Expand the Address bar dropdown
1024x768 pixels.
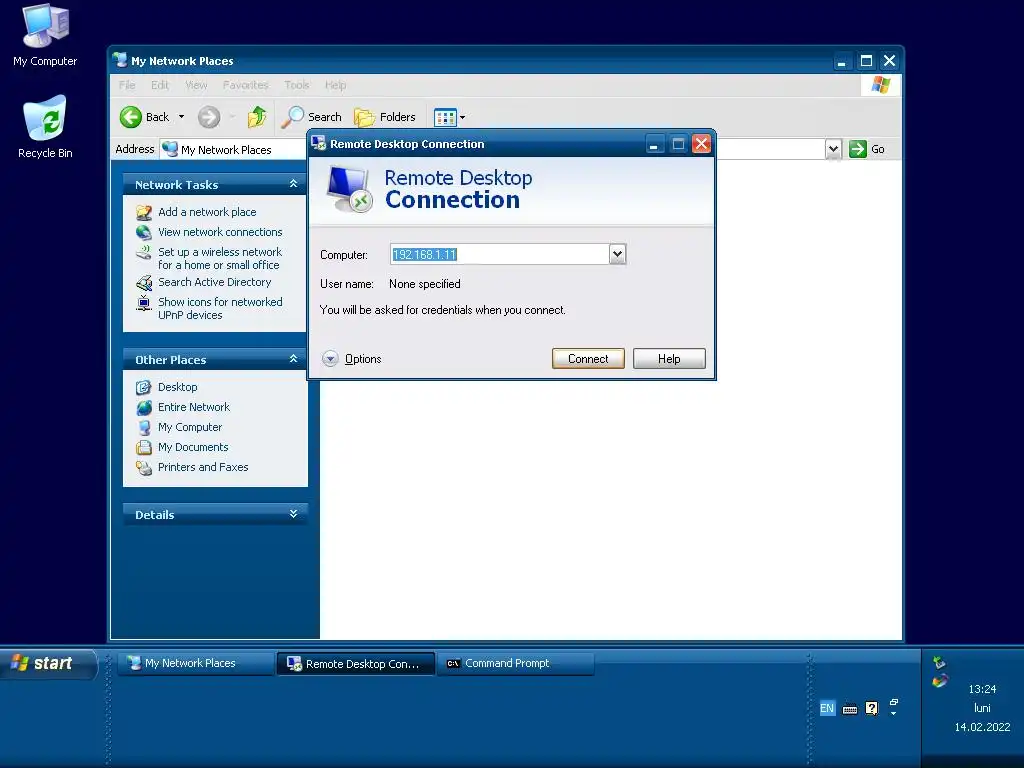click(833, 149)
